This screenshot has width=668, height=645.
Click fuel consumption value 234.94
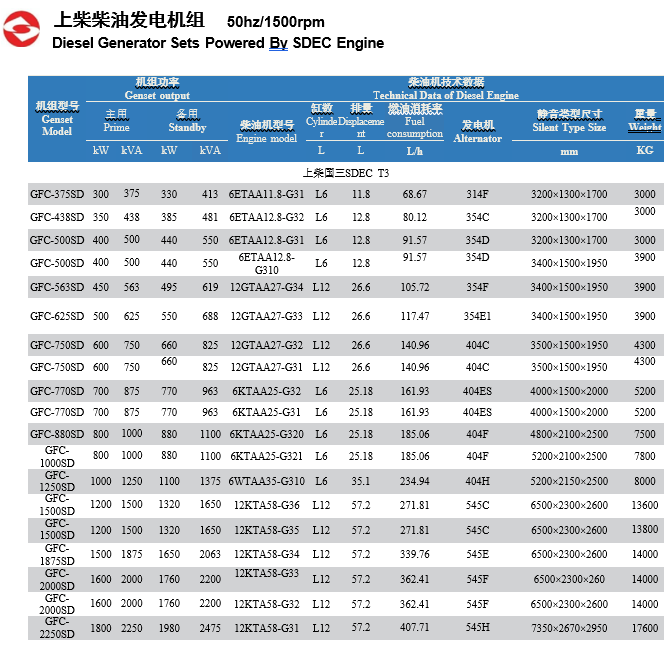[415, 481]
